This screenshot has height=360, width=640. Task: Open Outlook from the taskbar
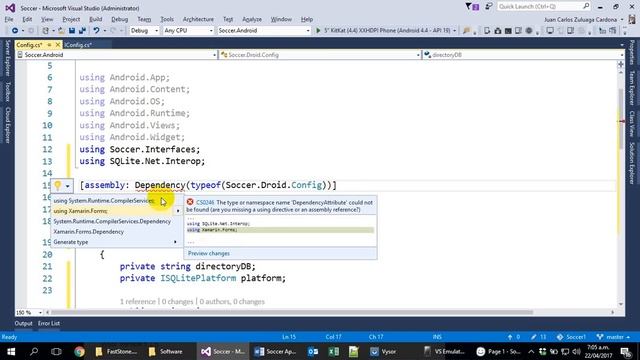pos(313,351)
